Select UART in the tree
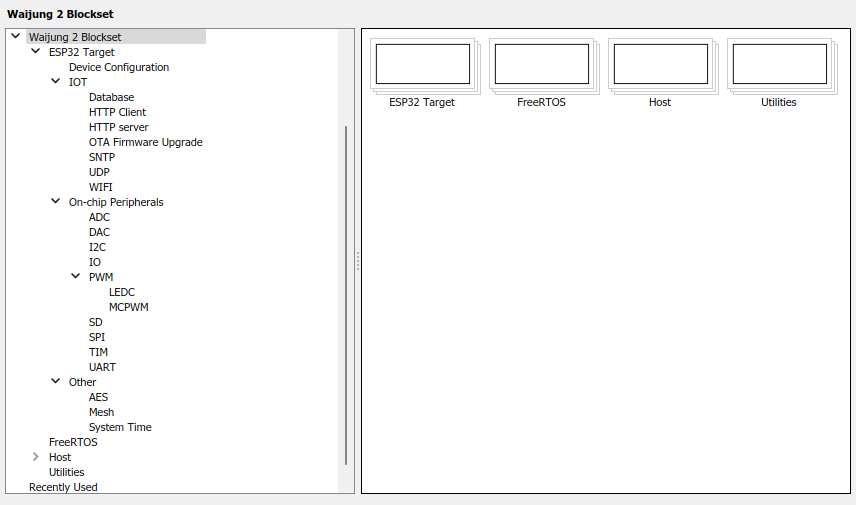Screen dimensions: 856x505 pyautogui.click(x=103, y=367)
